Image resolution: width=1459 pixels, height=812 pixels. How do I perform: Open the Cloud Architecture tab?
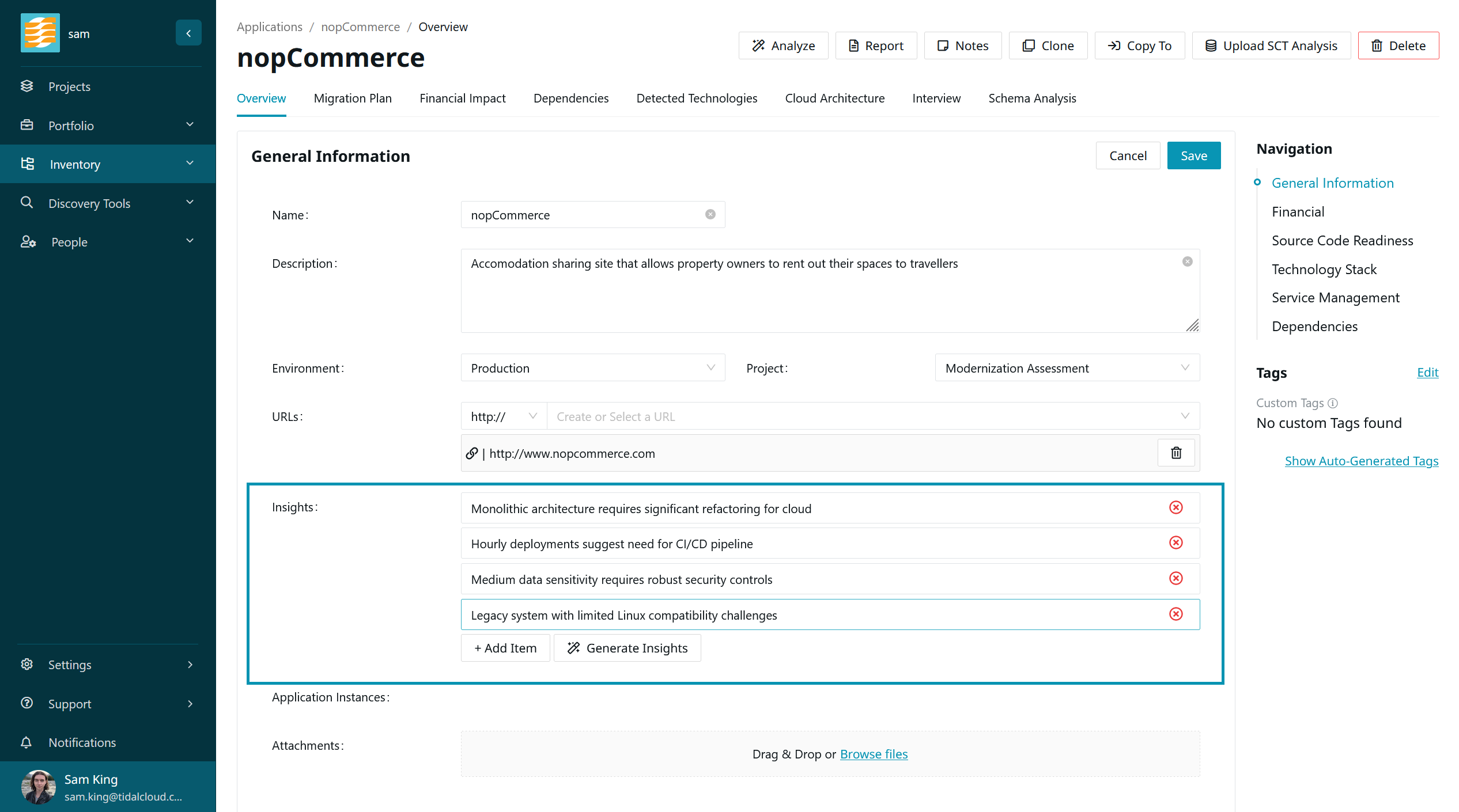tap(834, 98)
